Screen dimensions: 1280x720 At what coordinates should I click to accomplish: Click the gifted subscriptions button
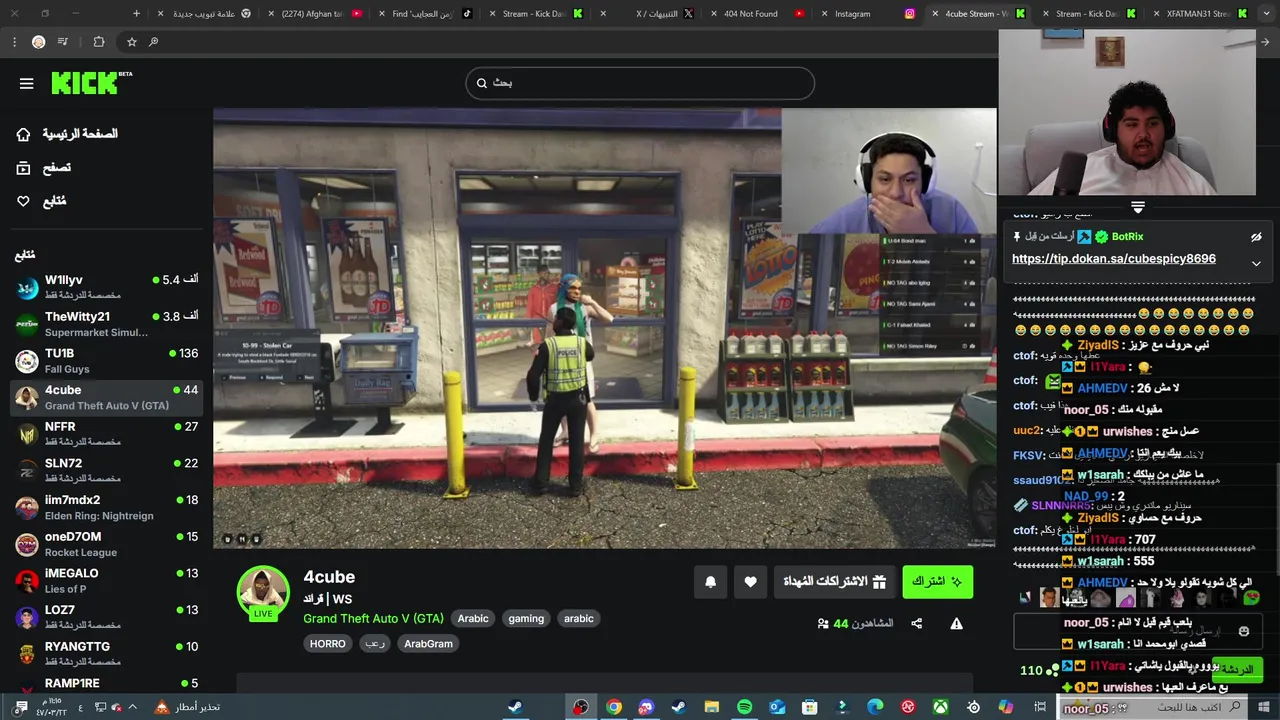pyautogui.click(x=835, y=581)
